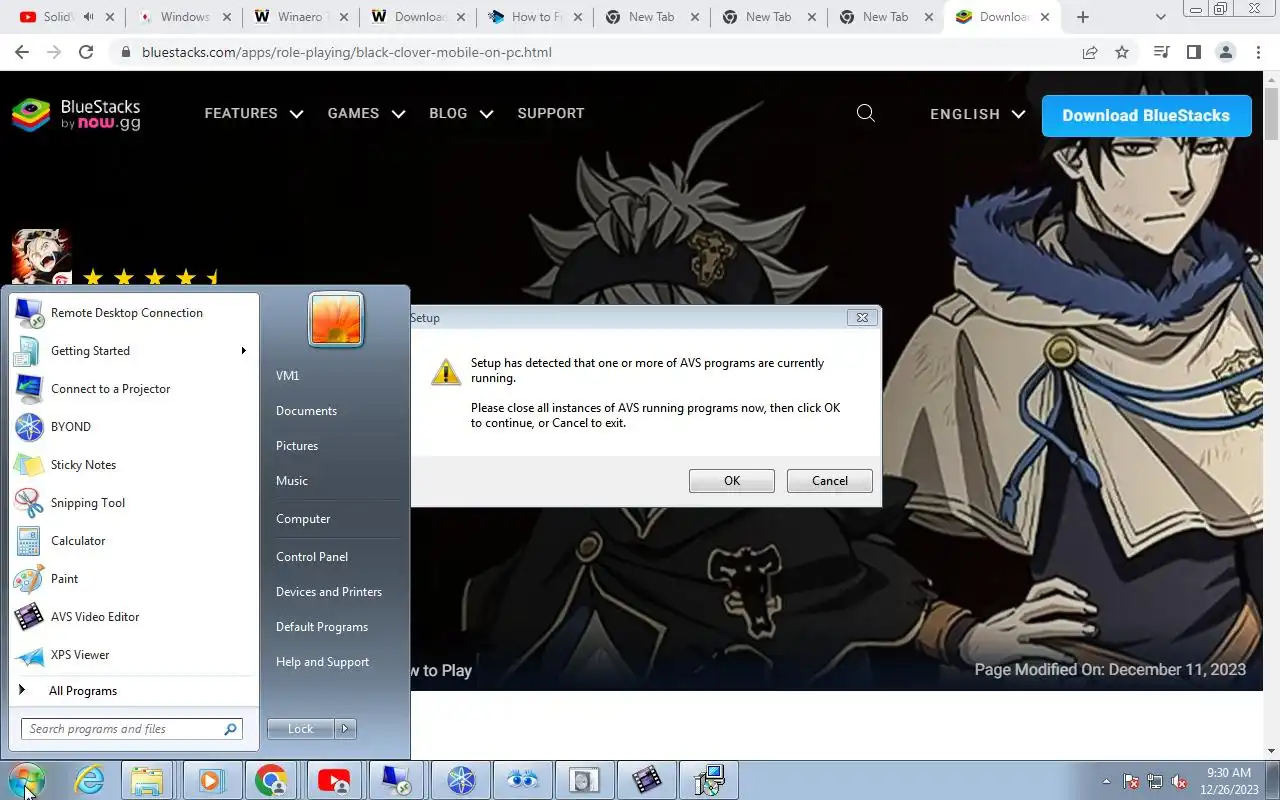Open shutdown options arrow next to Lock
Image resolution: width=1280 pixels, height=800 pixels.
345,729
